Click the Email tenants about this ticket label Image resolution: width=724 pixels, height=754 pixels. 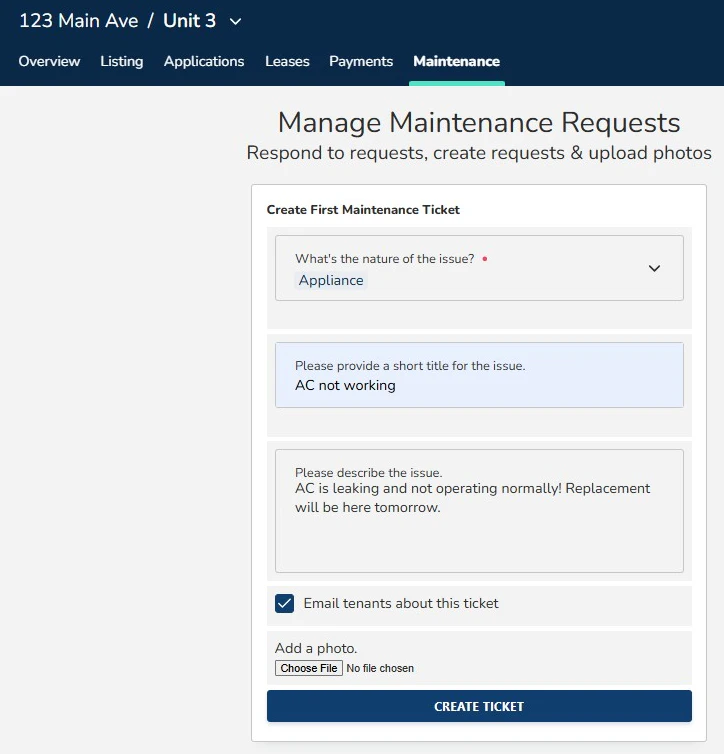point(401,603)
